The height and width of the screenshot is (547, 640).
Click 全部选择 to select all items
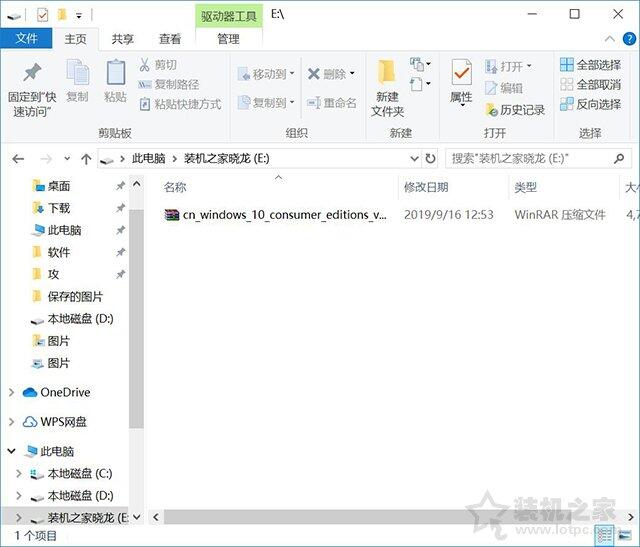click(591, 64)
